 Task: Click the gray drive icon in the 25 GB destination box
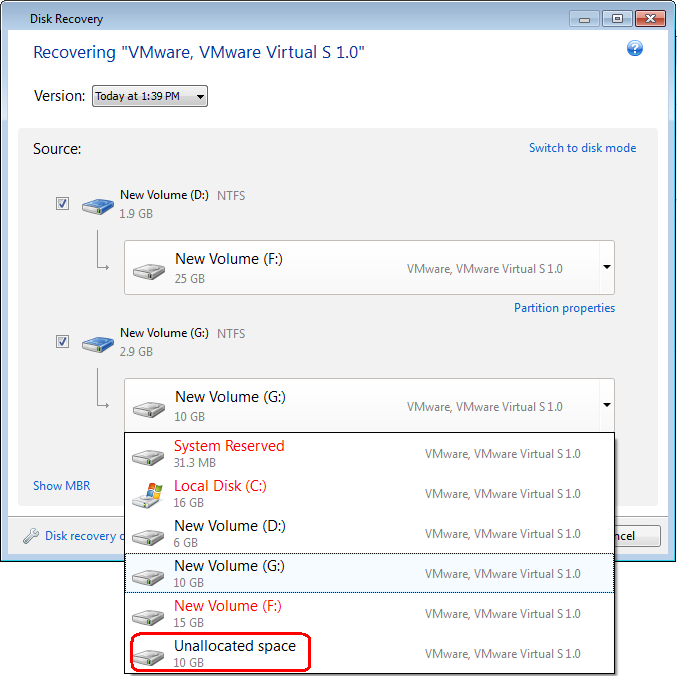point(149,271)
